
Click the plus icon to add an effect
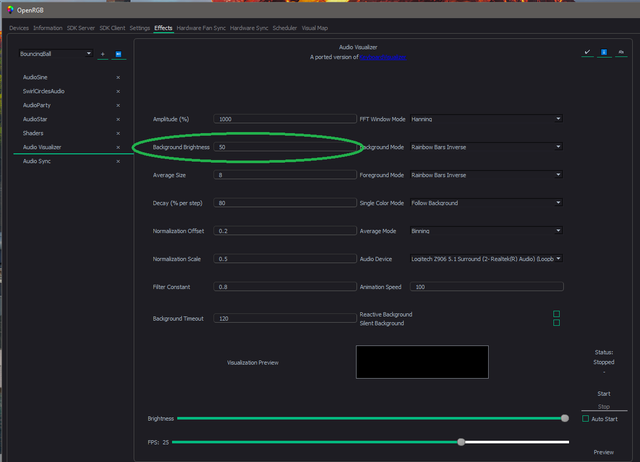pyautogui.click(x=102, y=54)
